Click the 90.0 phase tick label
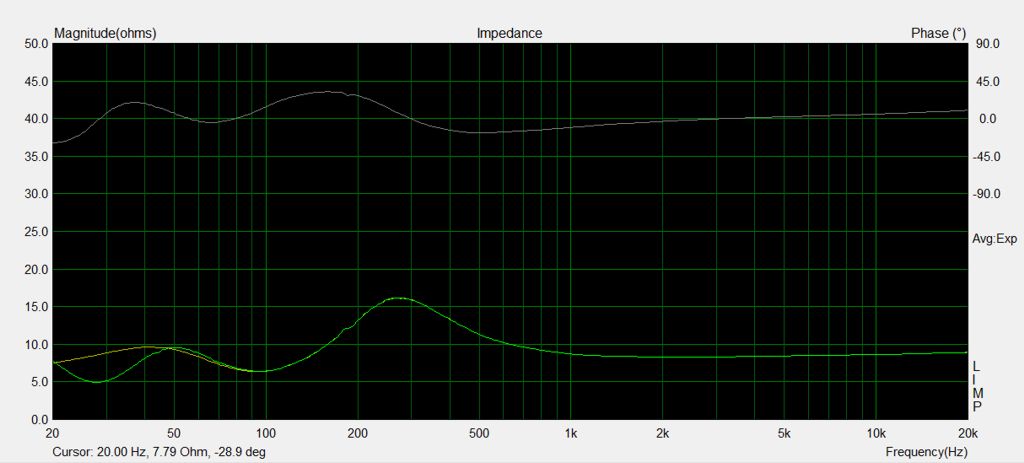Image resolution: width=1024 pixels, height=463 pixels. tap(988, 44)
